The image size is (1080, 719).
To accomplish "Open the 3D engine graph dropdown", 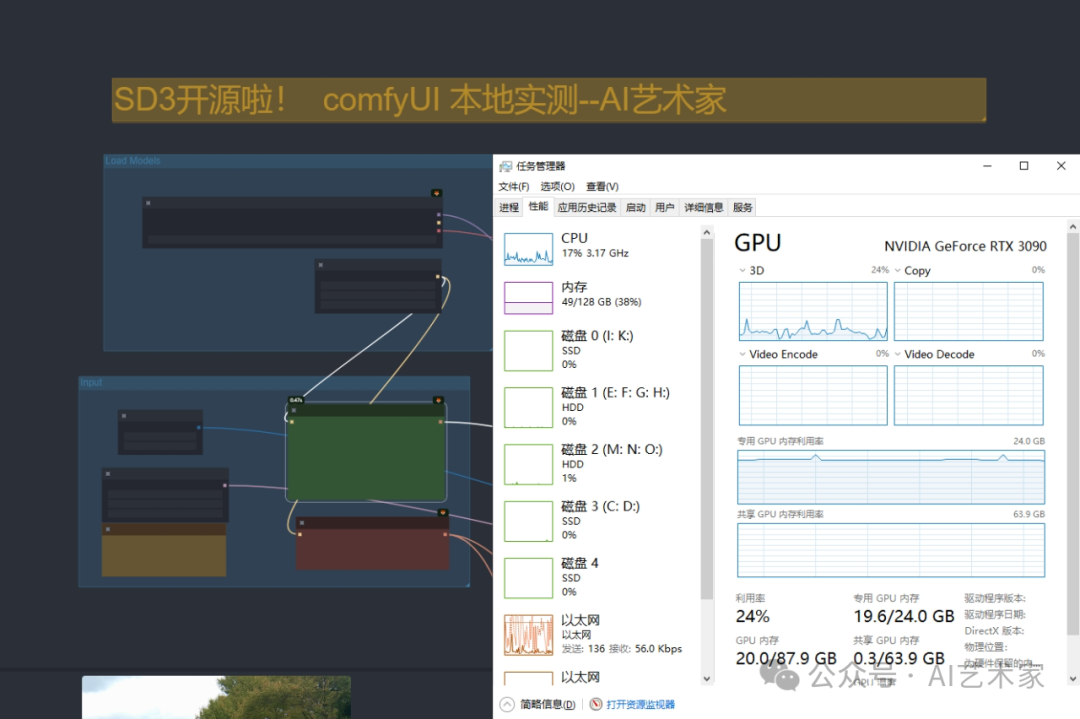I will [x=743, y=271].
